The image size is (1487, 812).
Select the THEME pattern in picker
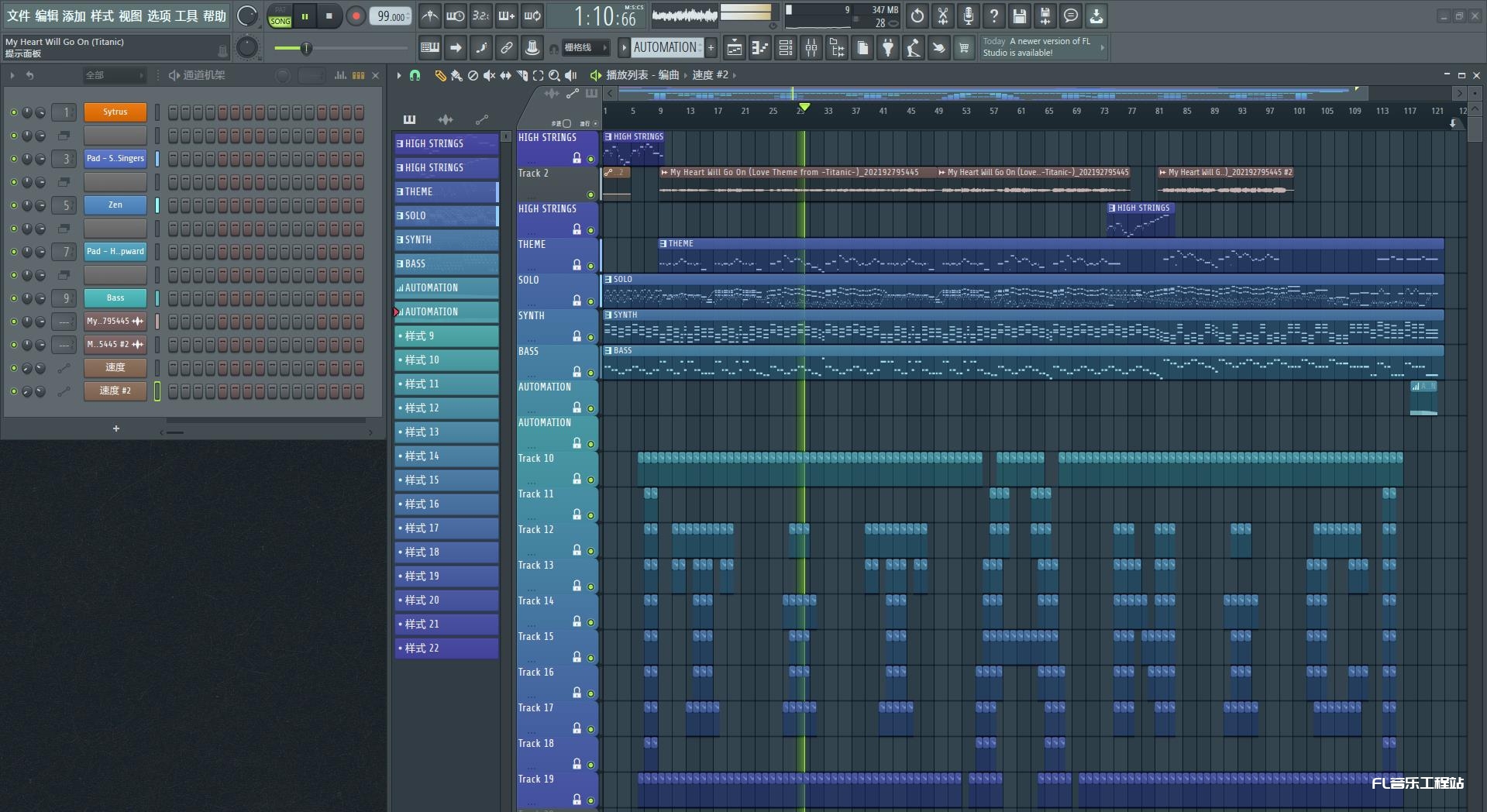(x=446, y=191)
